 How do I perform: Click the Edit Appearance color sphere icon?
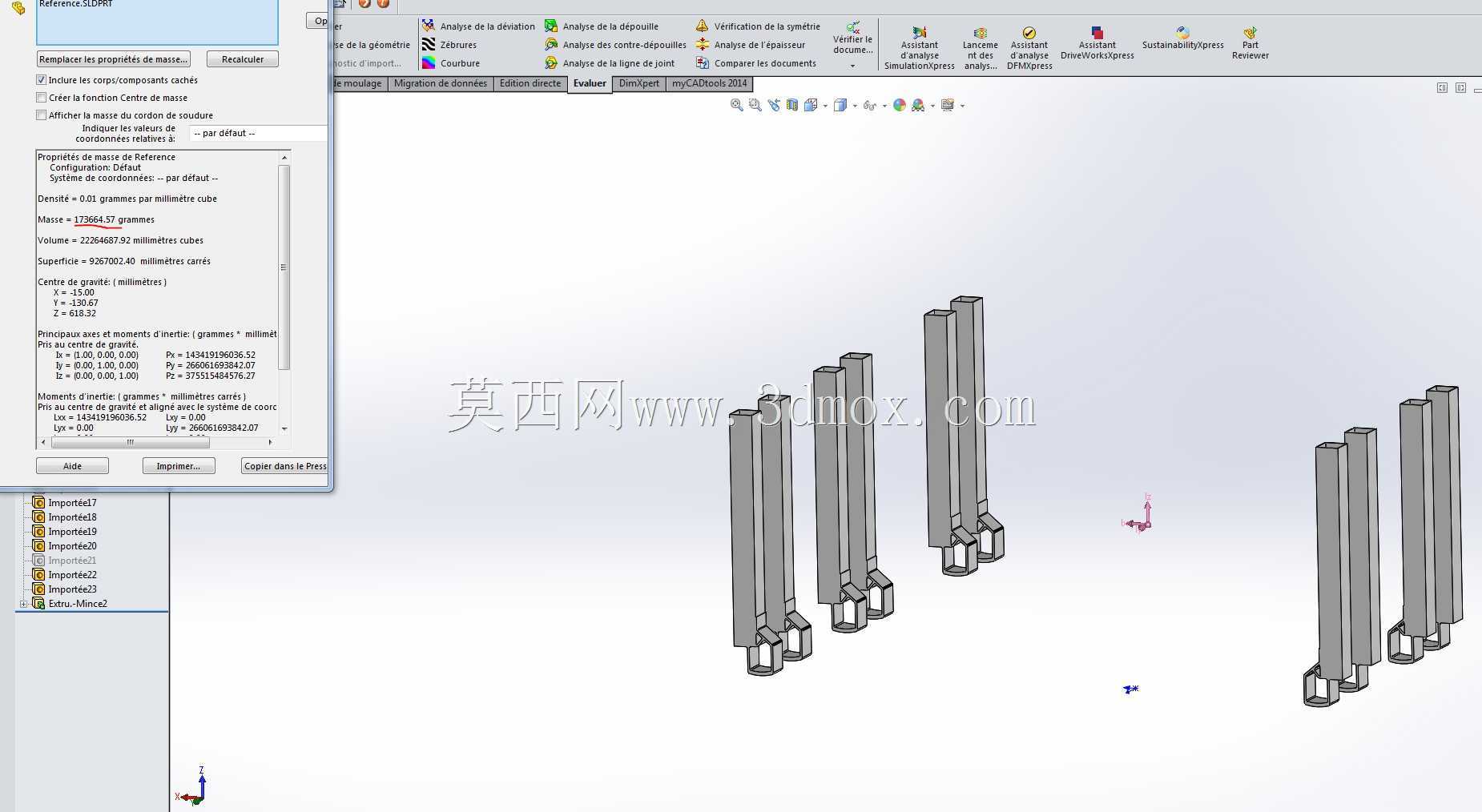pyautogui.click(x=900, y=105)
